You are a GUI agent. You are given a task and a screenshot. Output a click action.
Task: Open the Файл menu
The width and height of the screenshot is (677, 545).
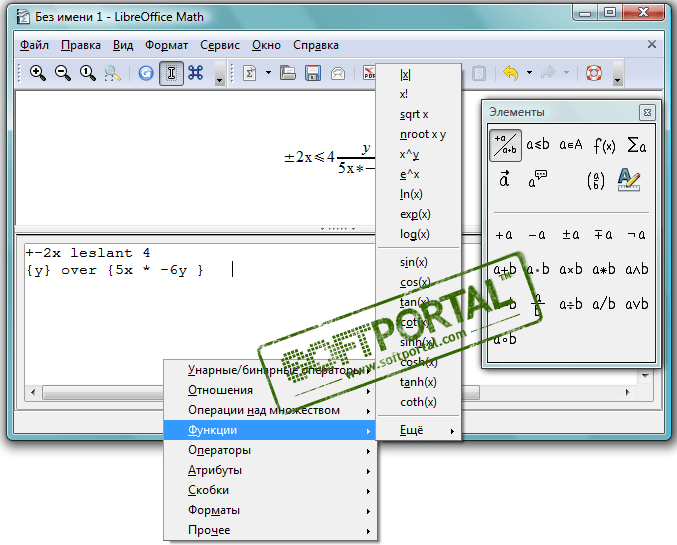pyautogui.click(x=34, y=45)
